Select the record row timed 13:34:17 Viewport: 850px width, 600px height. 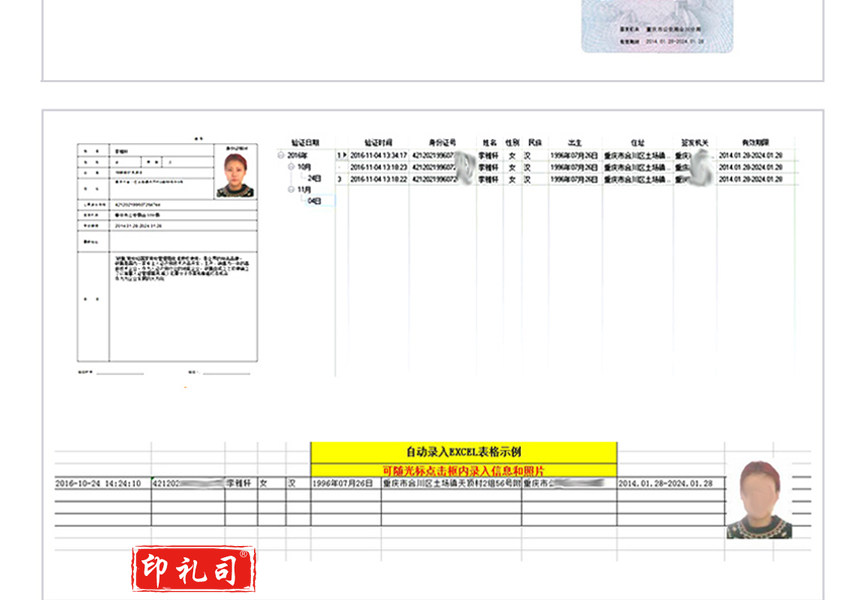tap(378, 156)
